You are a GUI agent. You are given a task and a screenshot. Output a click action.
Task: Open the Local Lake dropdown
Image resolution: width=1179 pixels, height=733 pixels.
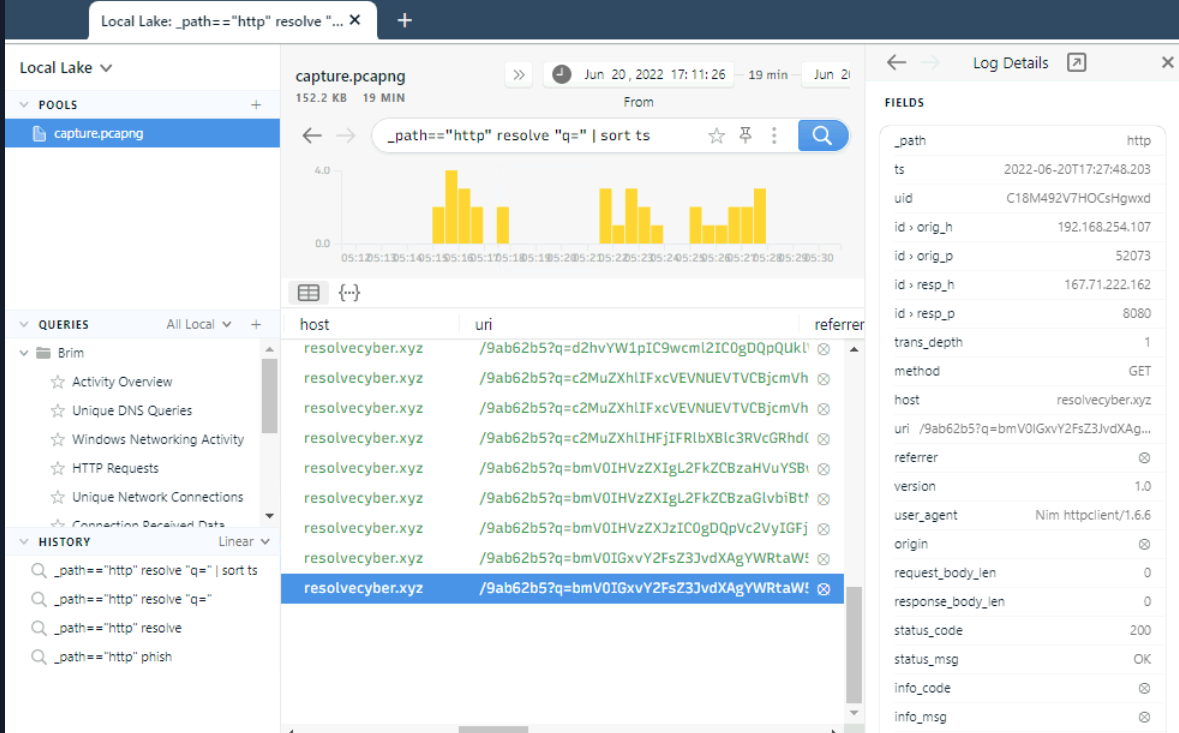tap(66, 68)
